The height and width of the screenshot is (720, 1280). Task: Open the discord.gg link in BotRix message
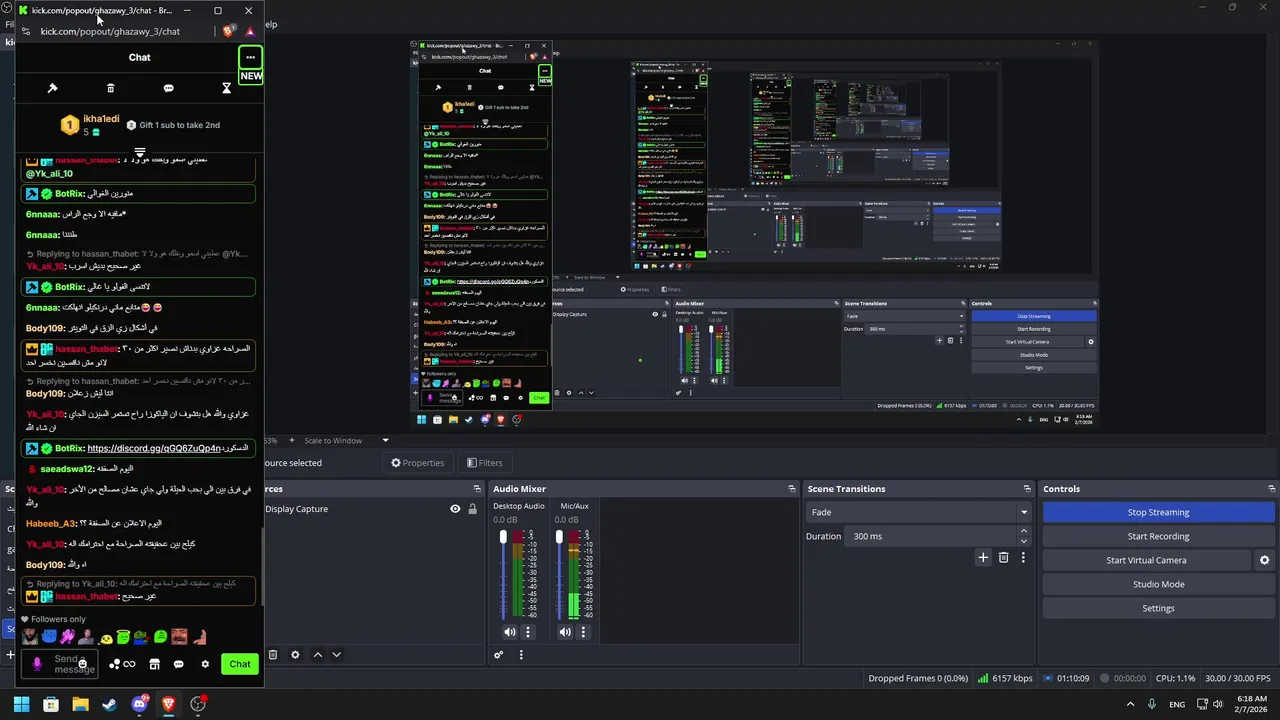click(154, 449)
